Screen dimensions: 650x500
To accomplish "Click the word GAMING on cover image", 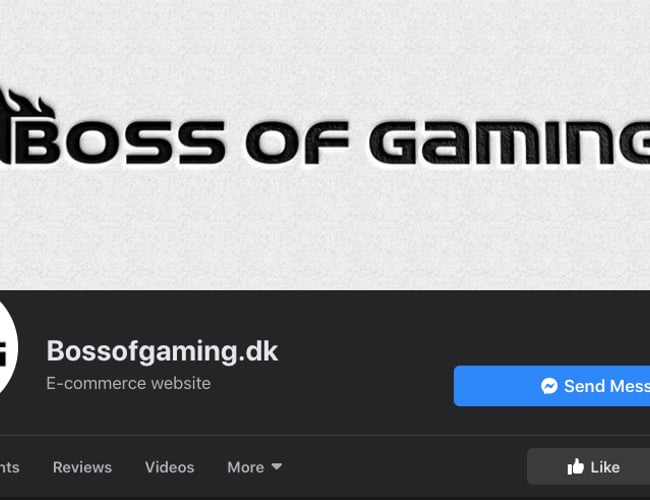I will click(x=509, y=142).
